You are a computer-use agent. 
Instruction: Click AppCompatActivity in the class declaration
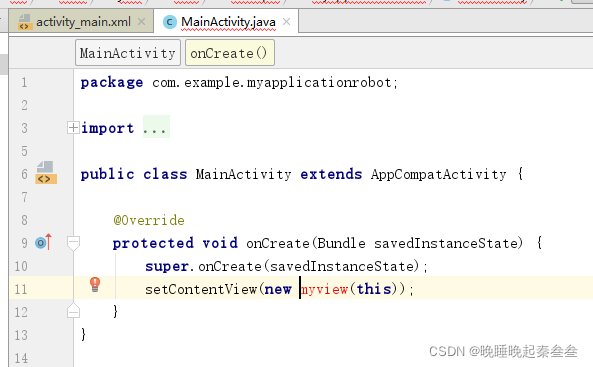click(x=438, y=174)
